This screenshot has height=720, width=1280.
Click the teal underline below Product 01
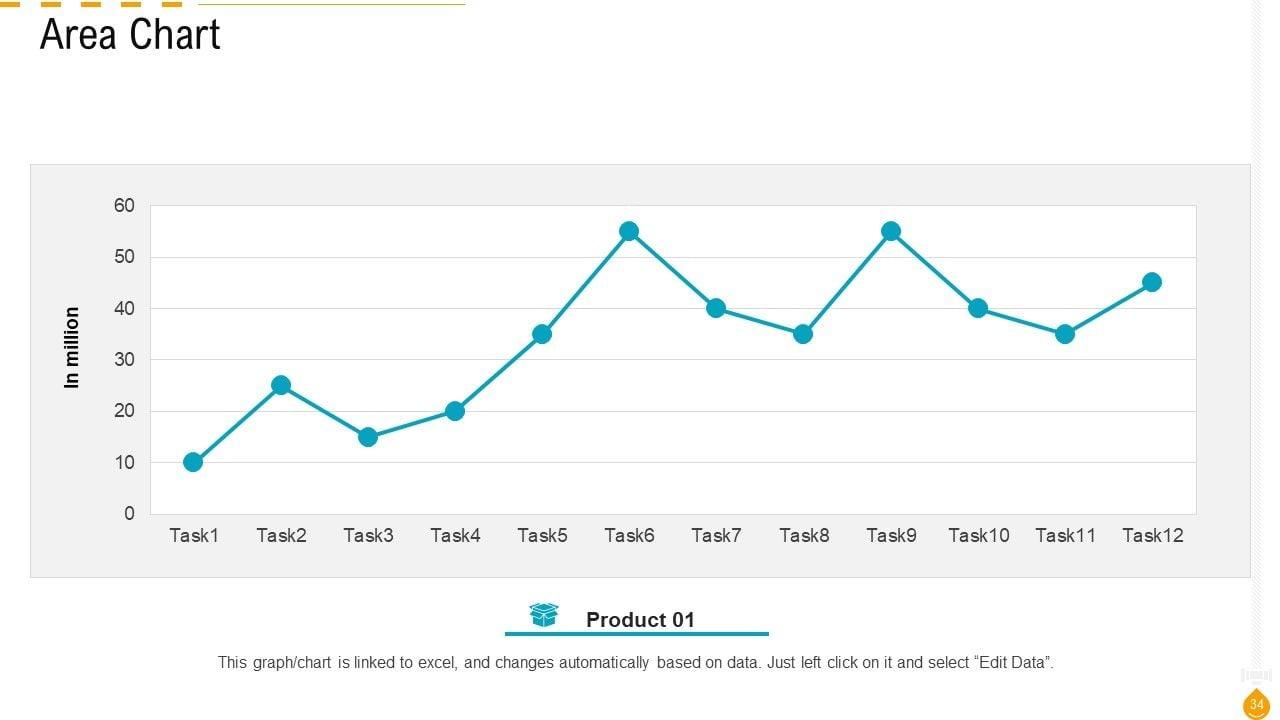click(x=637, y=634)
